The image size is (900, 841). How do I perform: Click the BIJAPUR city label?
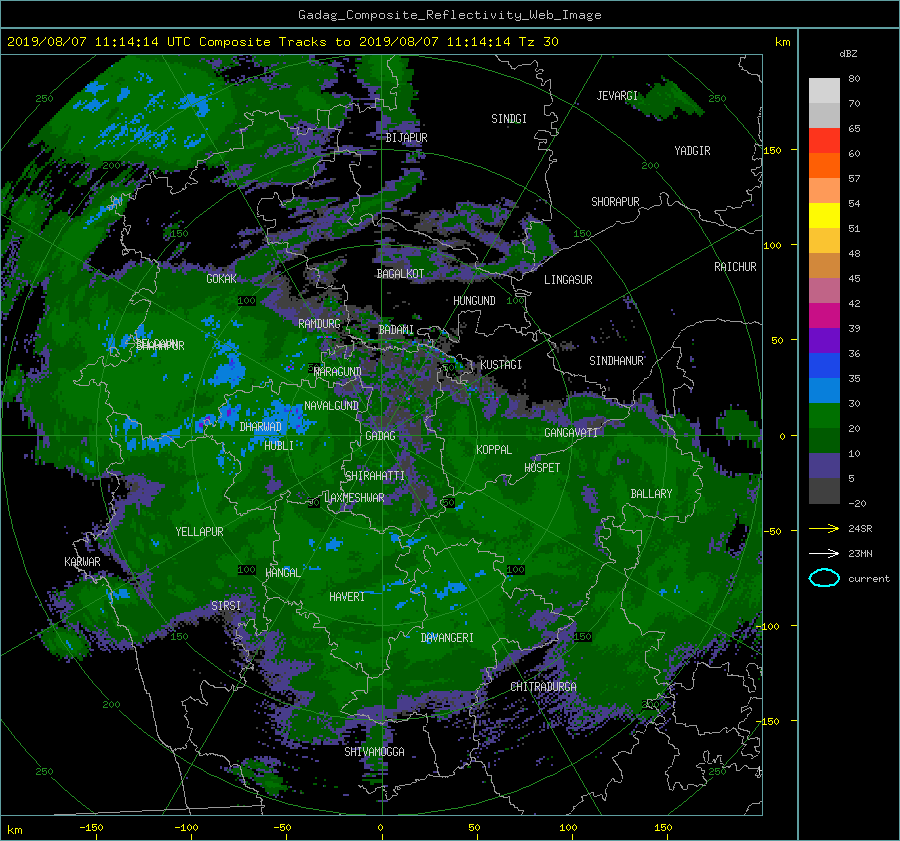pyautogui.click(x=406, y=138)
